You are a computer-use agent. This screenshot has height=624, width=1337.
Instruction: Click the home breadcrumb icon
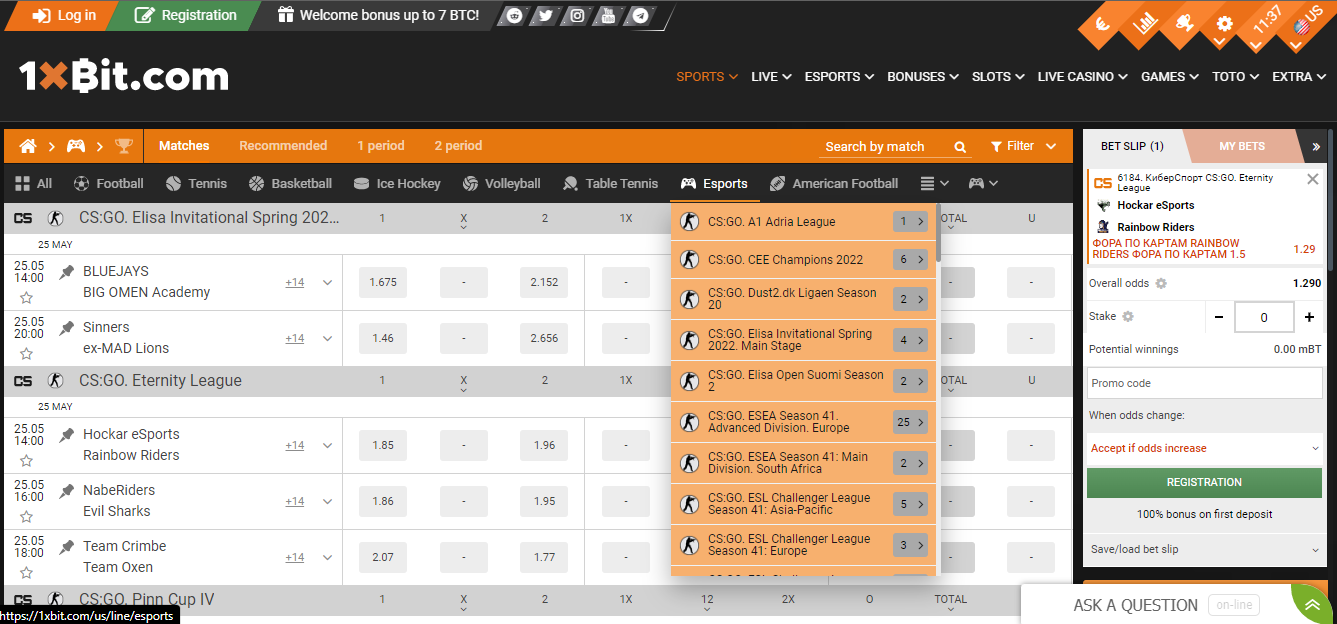tap(27, 145)
